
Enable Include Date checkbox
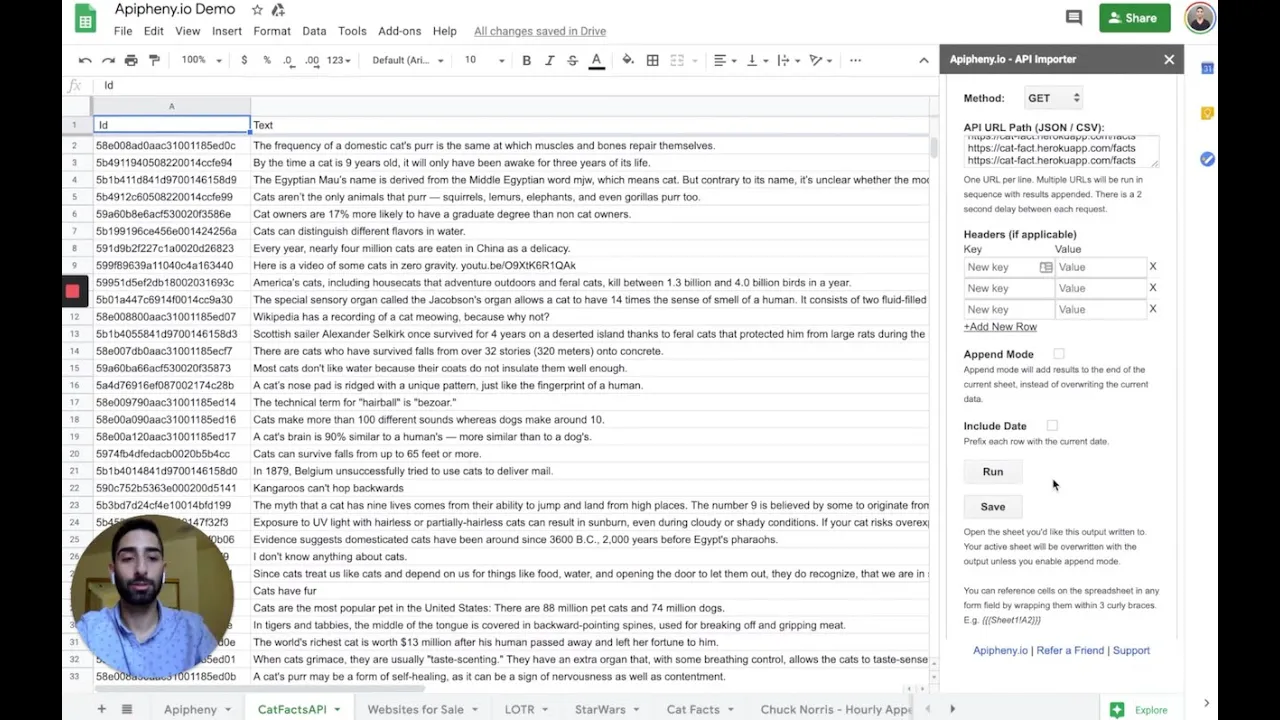pos(1052,426)
